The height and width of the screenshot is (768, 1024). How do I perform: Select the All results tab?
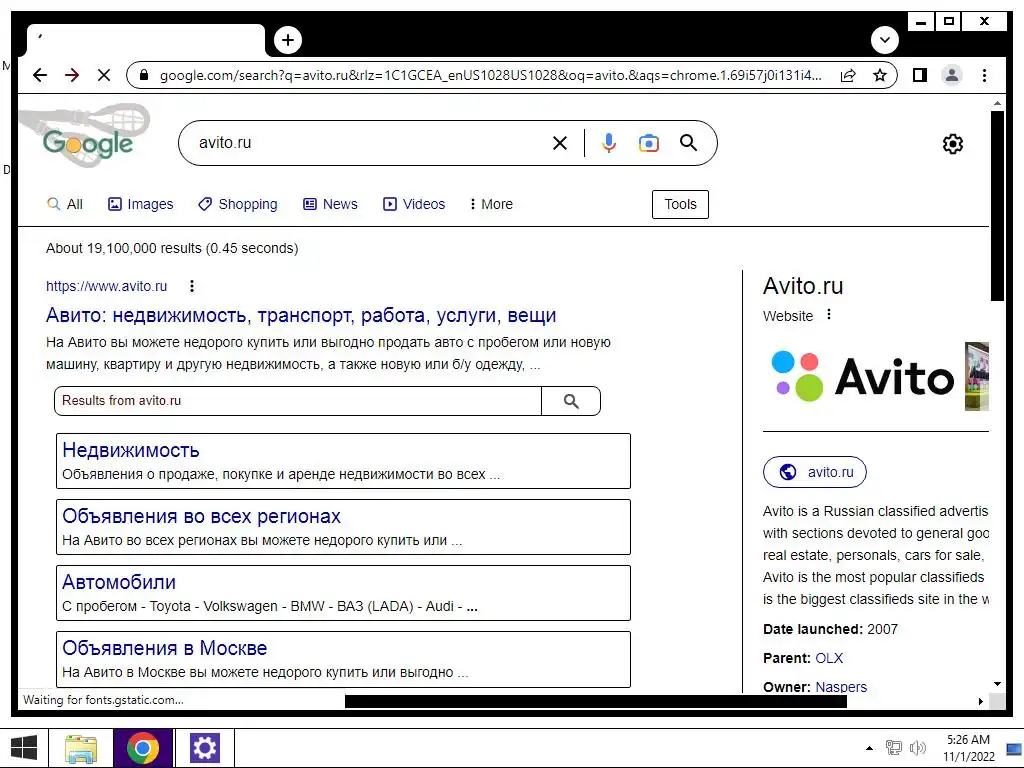[65, 204]
